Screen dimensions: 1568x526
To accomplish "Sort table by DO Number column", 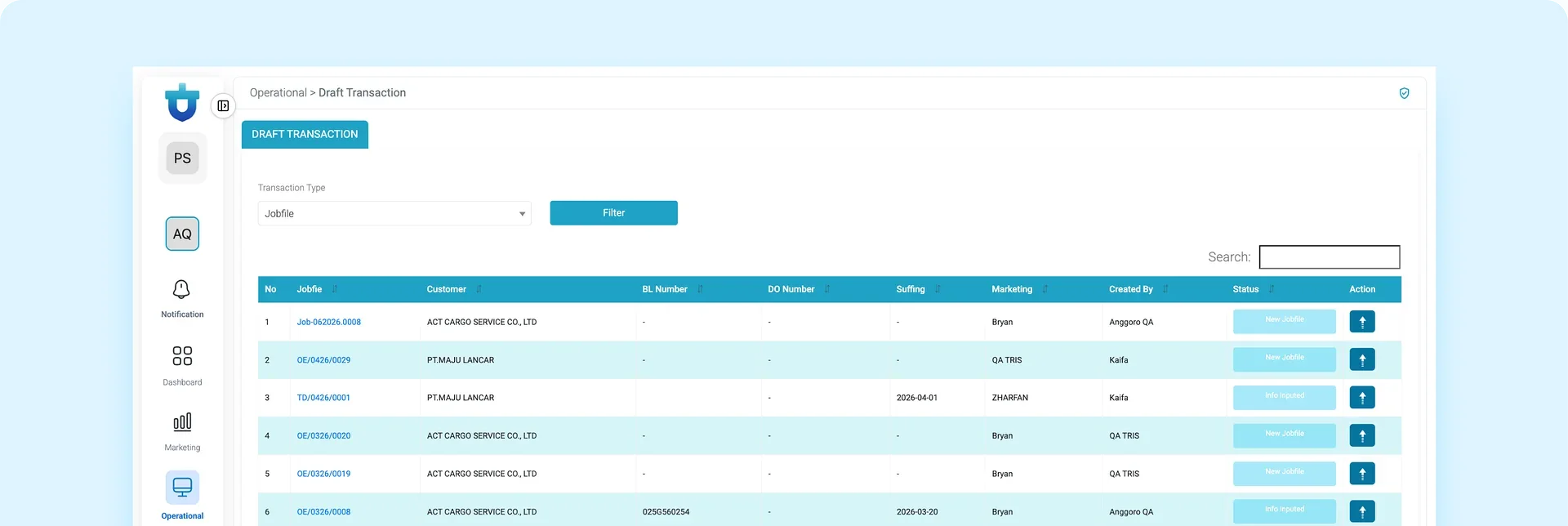I will 826,289.
